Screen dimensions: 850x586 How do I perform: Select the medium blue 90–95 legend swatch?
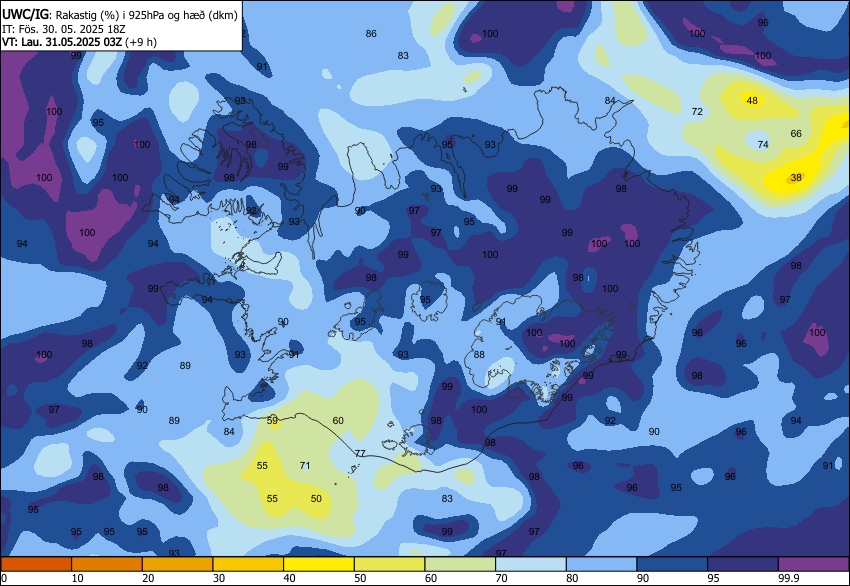pos(672,564)
